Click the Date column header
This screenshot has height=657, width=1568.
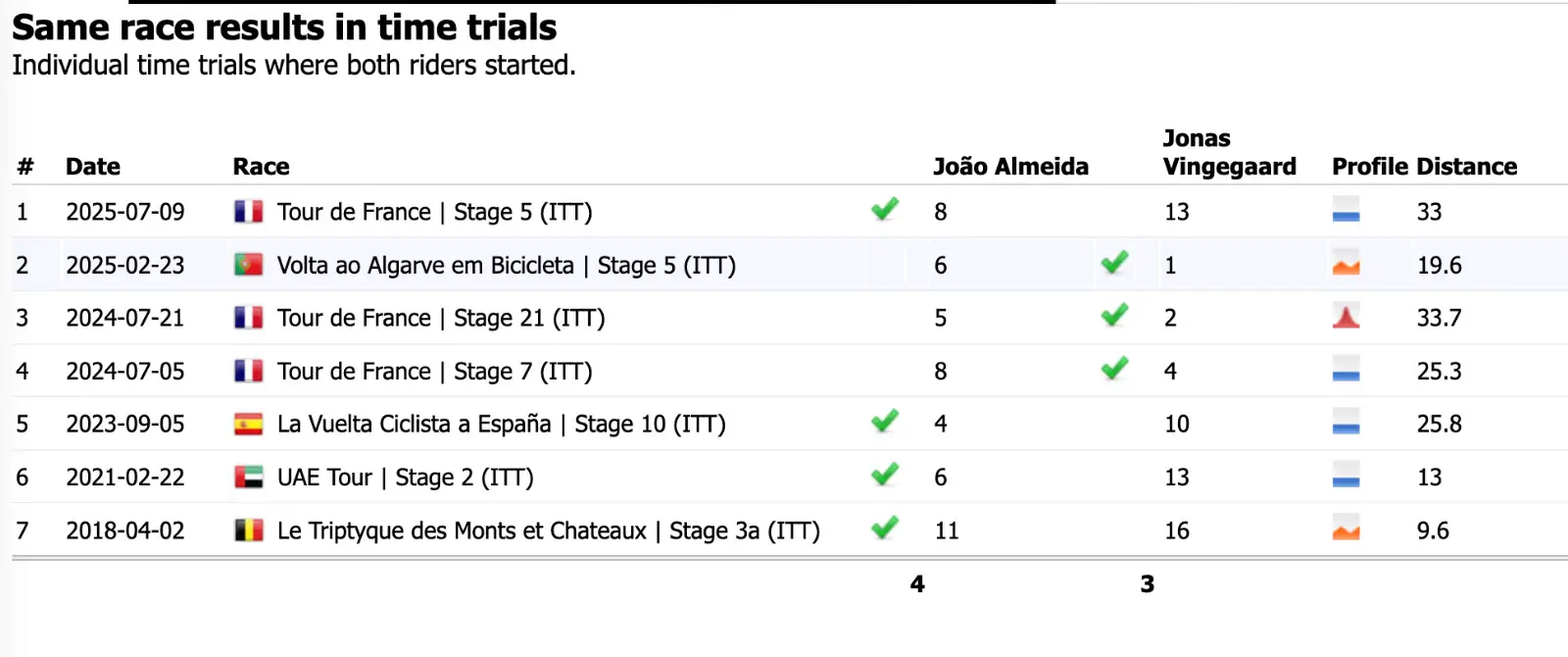[x=92, y=167]
